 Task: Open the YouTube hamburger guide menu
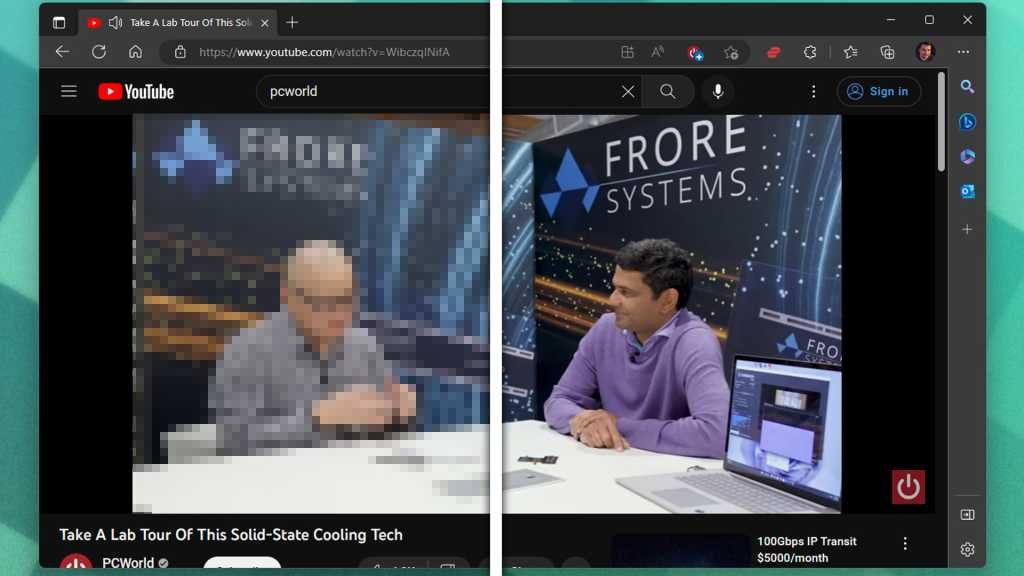click(68, 91)
